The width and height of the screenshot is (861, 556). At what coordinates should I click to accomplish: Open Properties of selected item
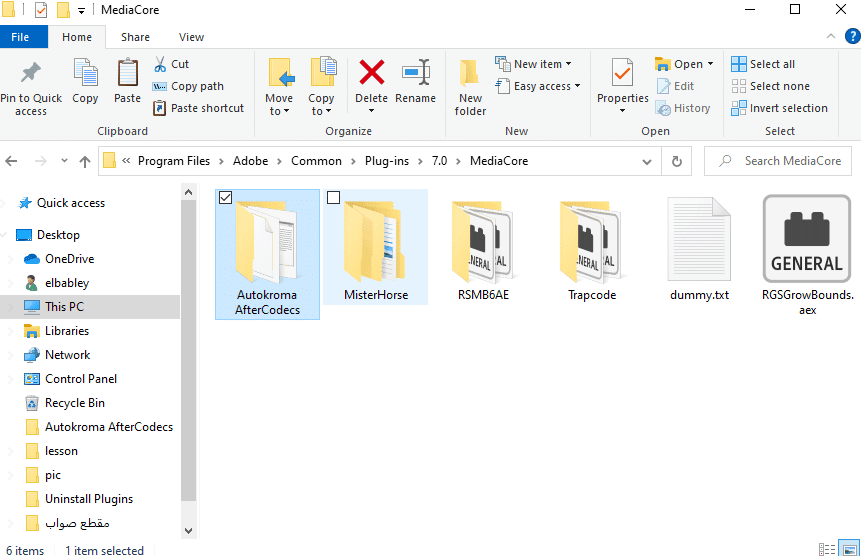click(x=623, y=80)
